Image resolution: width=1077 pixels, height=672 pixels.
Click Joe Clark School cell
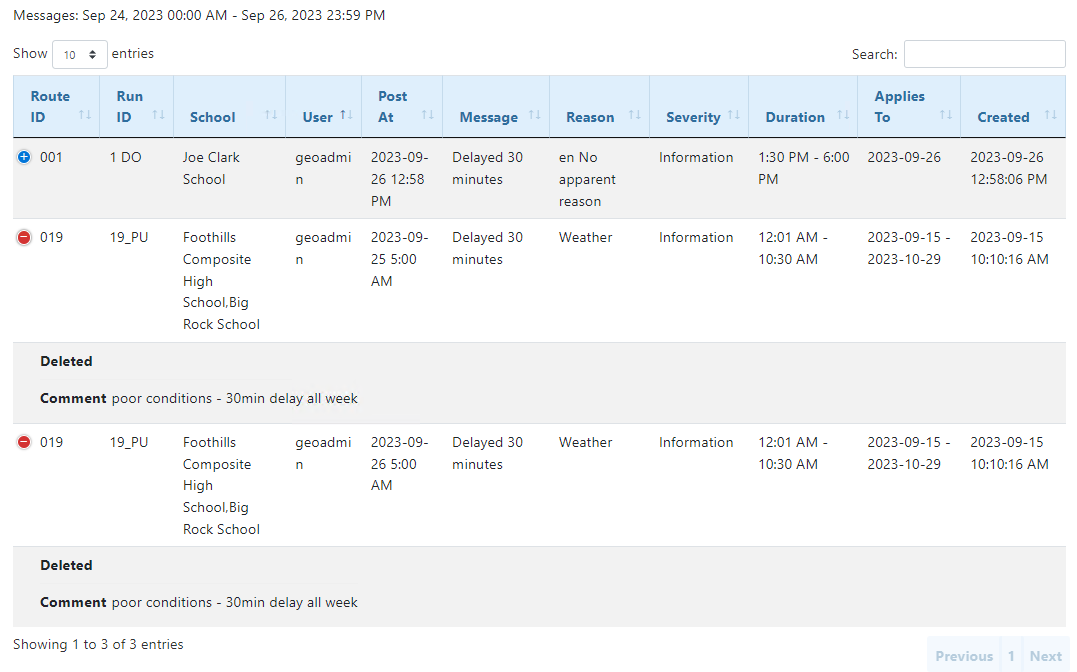click(x=211, y=168)
